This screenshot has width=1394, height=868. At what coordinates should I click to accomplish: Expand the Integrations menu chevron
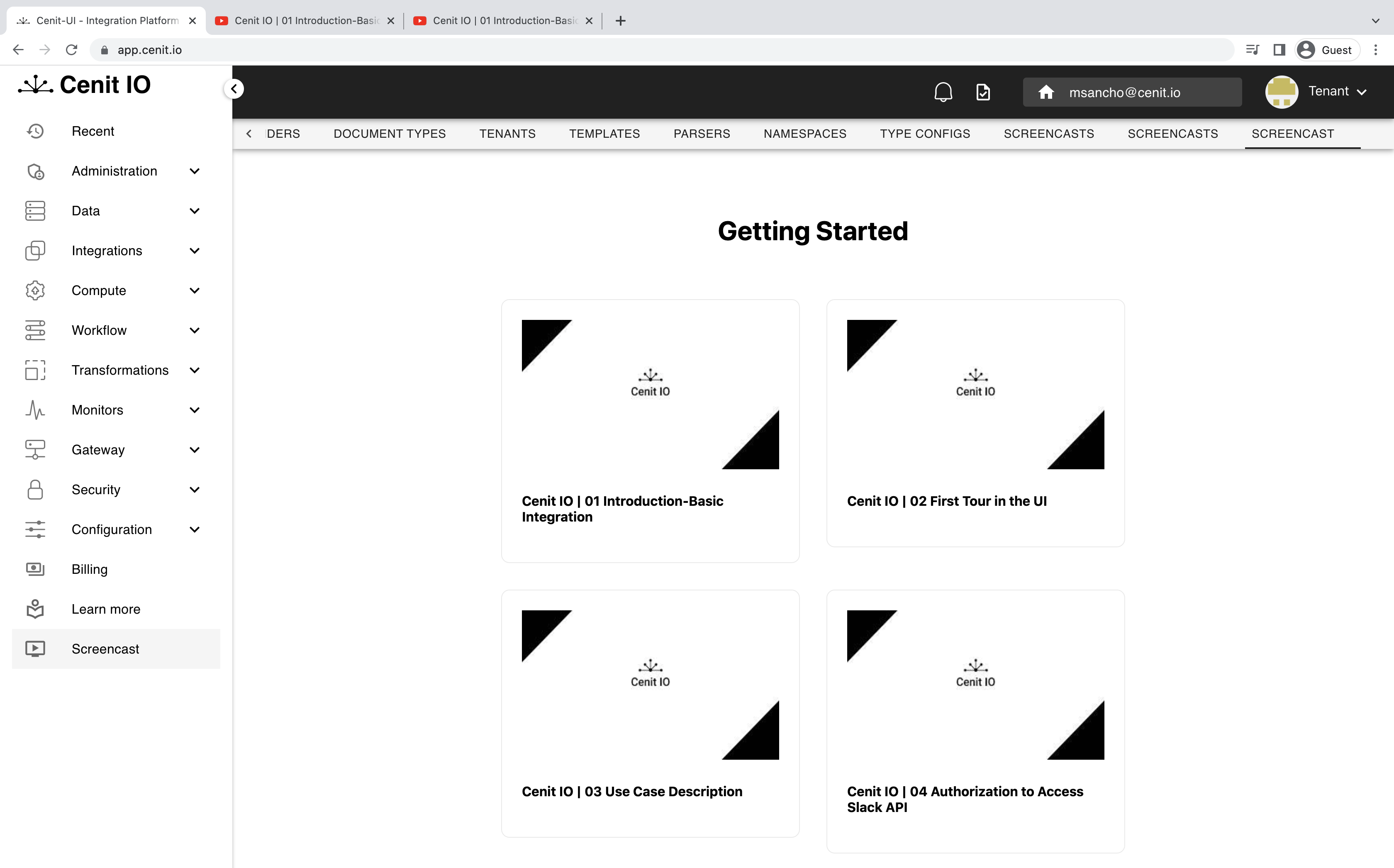click(195, 251)
